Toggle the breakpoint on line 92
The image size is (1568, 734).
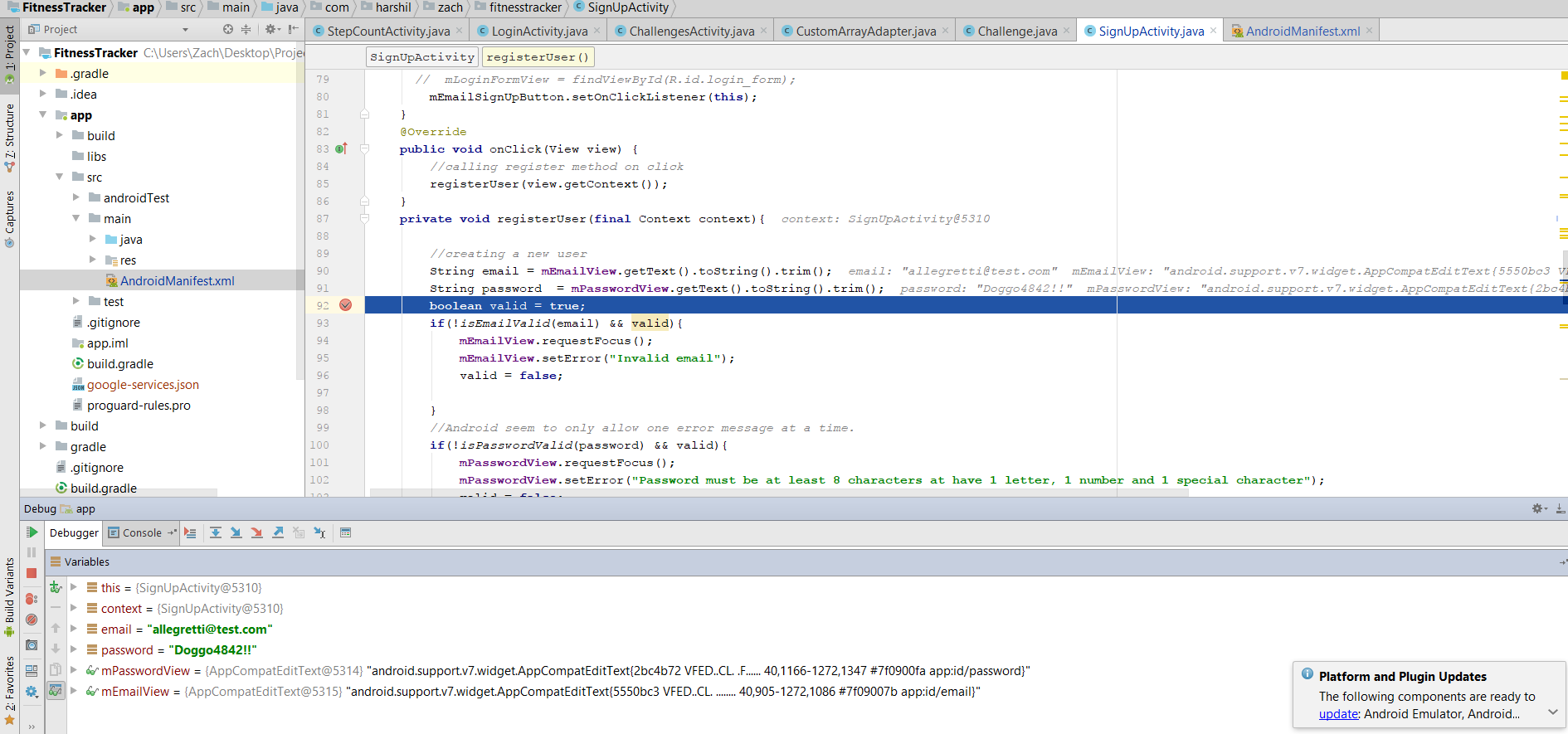coord(346,305)
